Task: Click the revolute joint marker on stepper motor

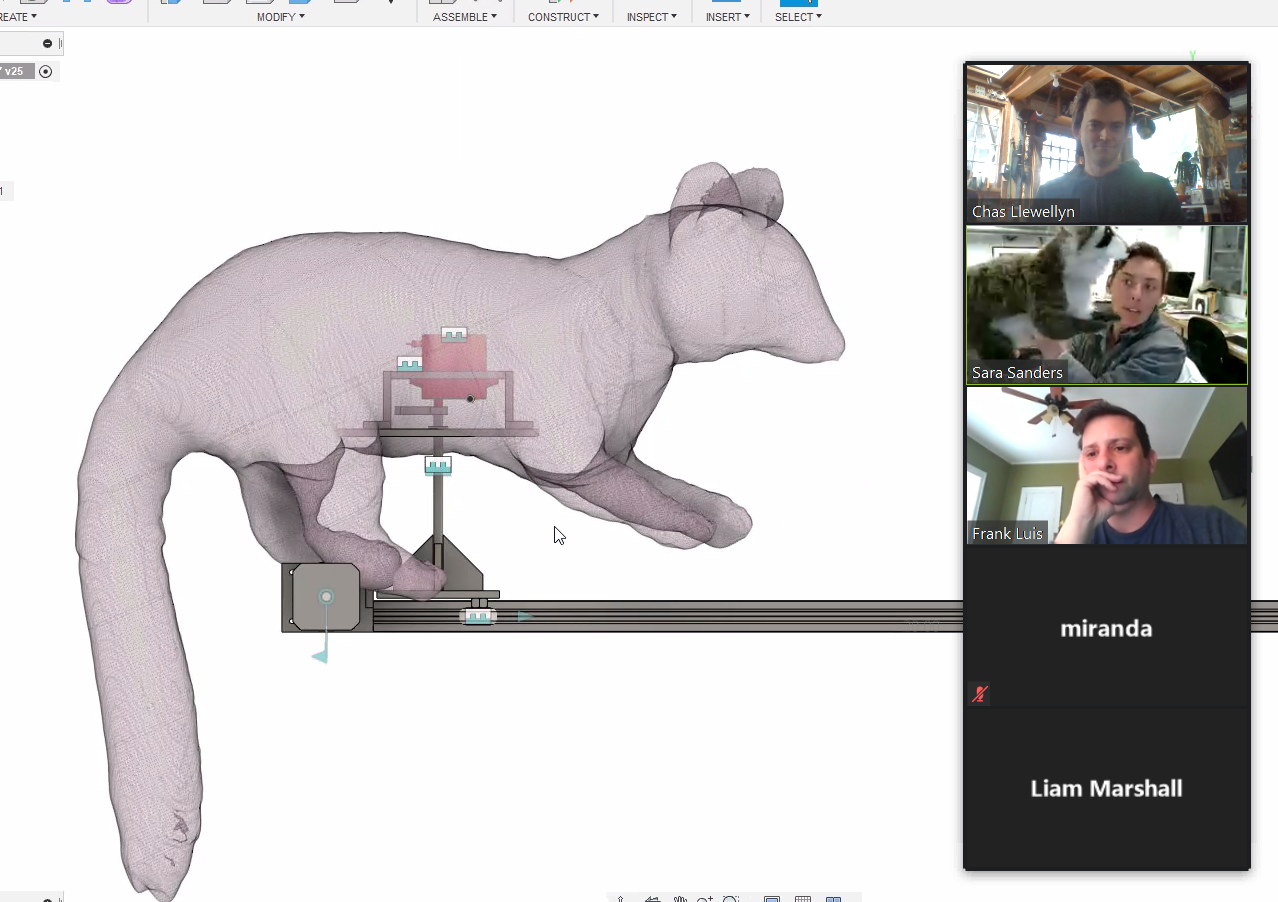Action: click(326, 597)
